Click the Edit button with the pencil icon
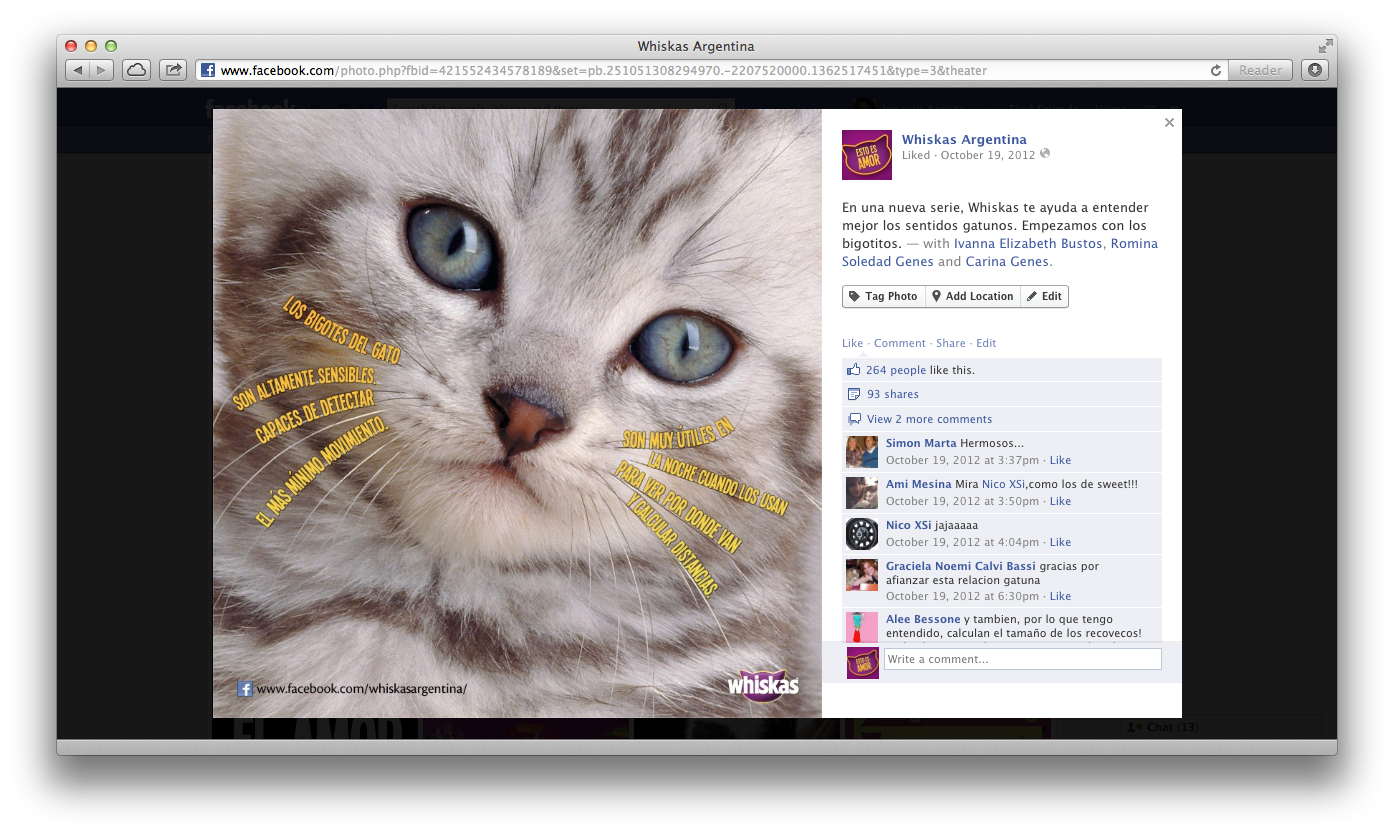This screenshot has height=834, width=1394. (x=1044, y=296)
